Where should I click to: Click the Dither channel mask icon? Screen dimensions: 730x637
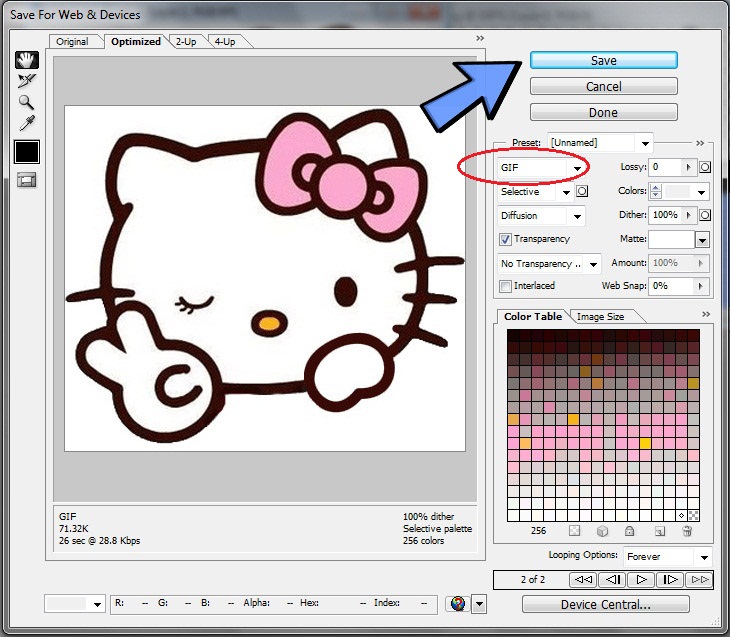[705, 215]
